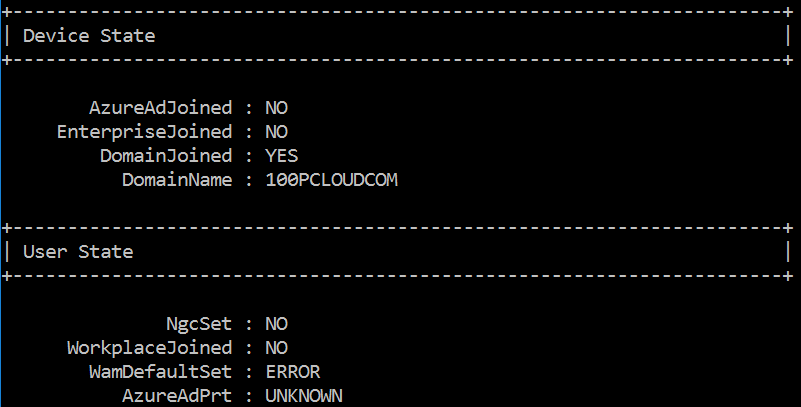Click the NO value beside AzureAdJoined

[x=276, y=108]
